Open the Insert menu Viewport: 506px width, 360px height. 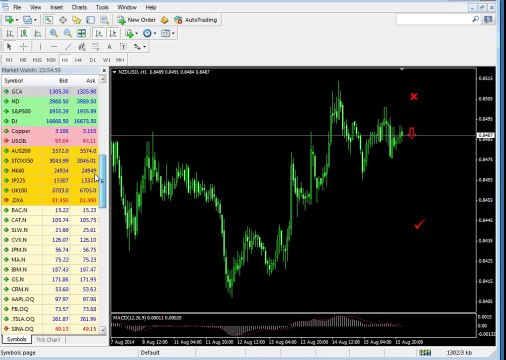(56, 7)
